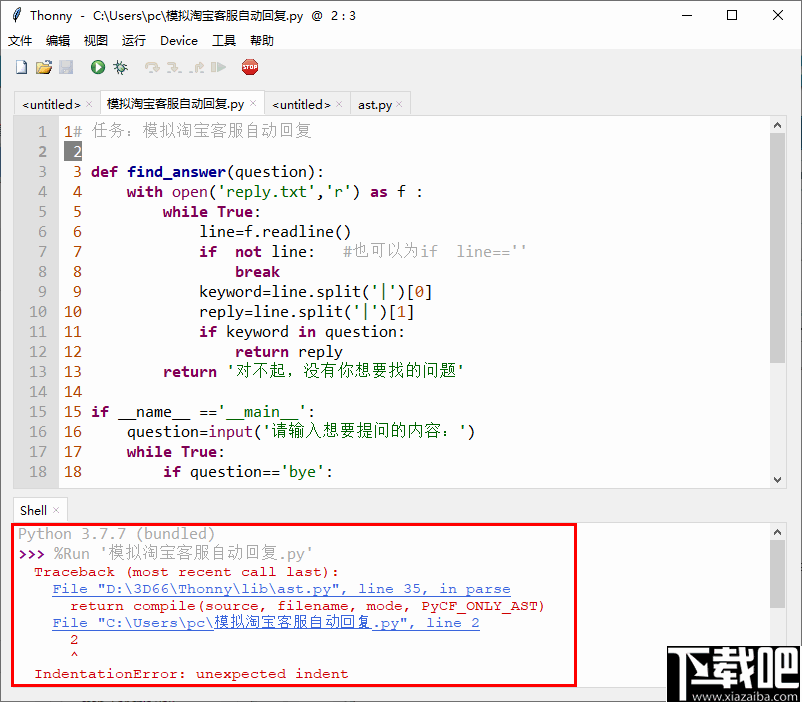802x702 pixels.
Task: Click the Shell vertical scrollbar thumb
Action: (777, 574)
